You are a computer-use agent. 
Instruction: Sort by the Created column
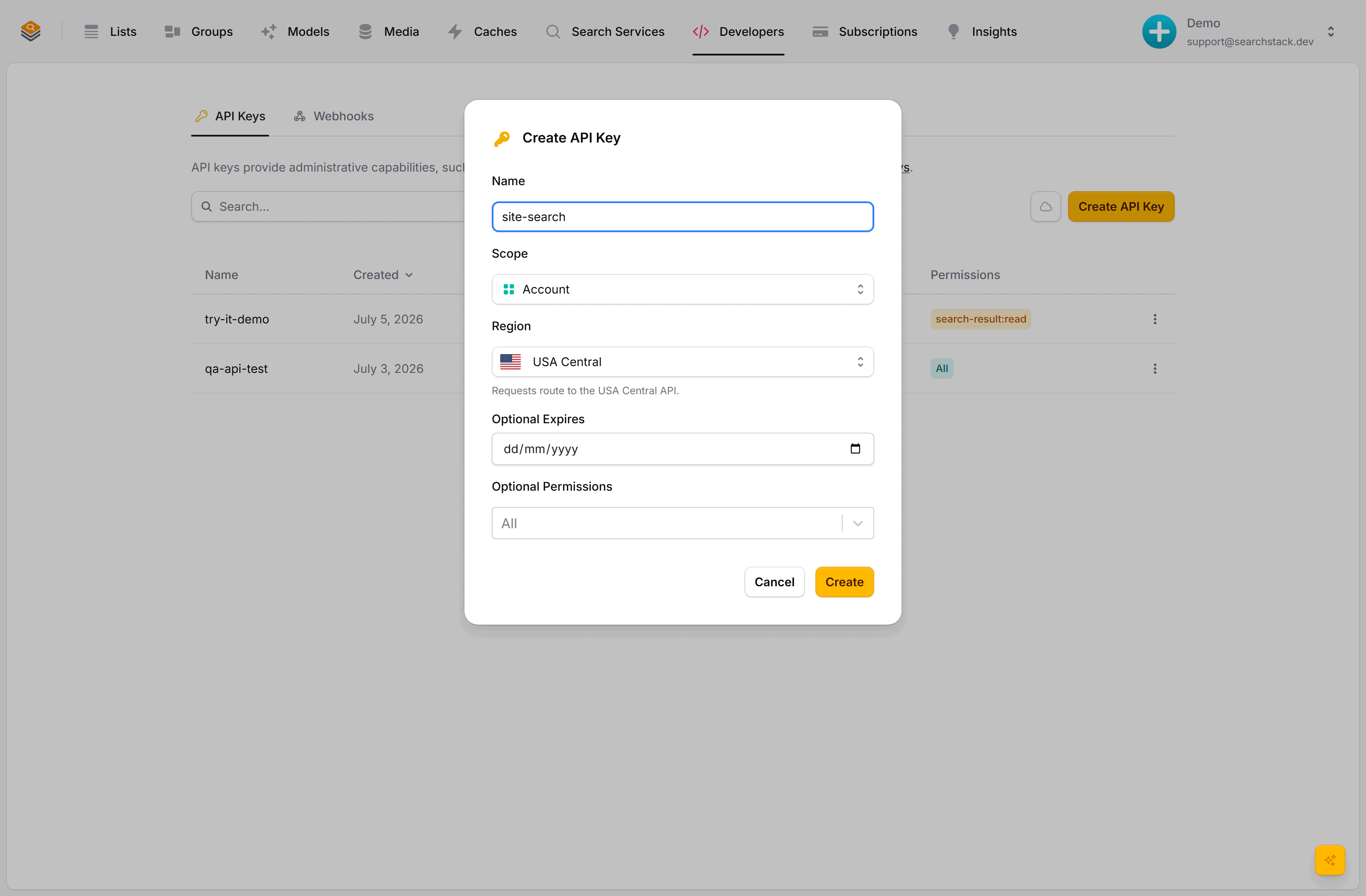pyautogui.click(x=383, y=275)
